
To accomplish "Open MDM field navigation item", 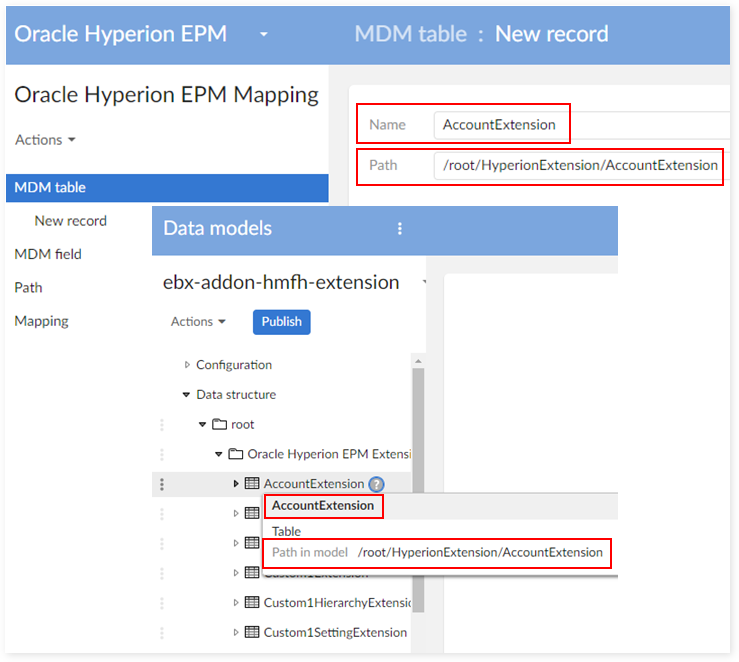I will pos(48,254).
